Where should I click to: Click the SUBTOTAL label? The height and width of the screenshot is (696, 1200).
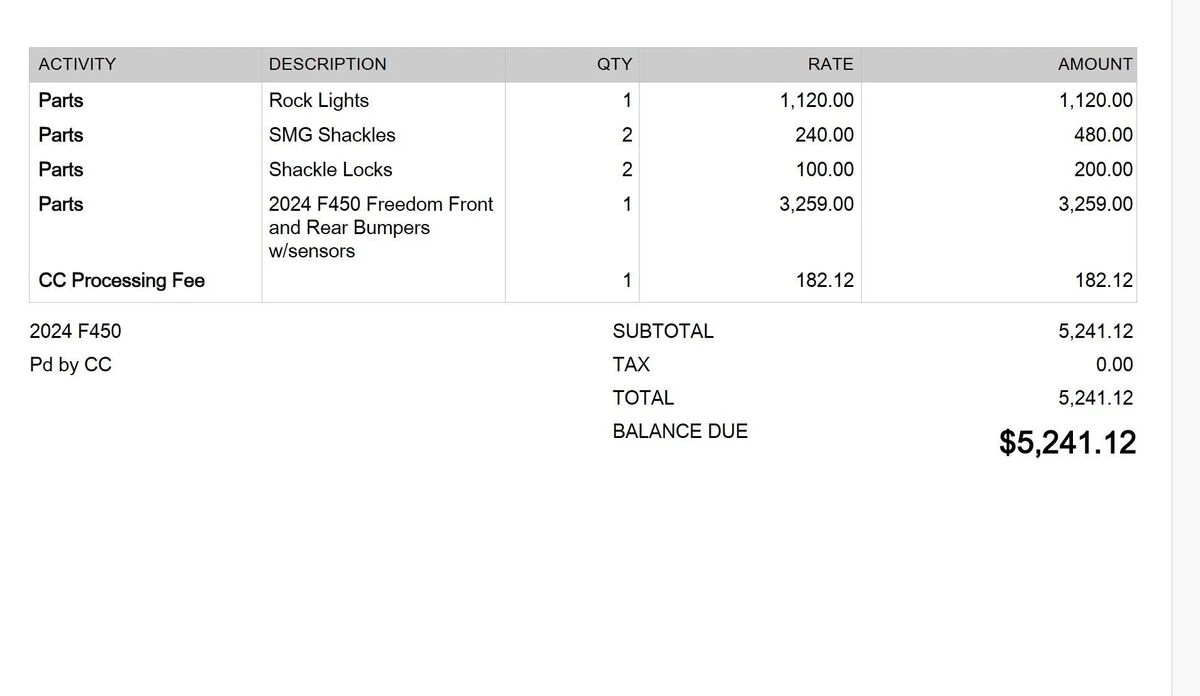coord(663,331)
